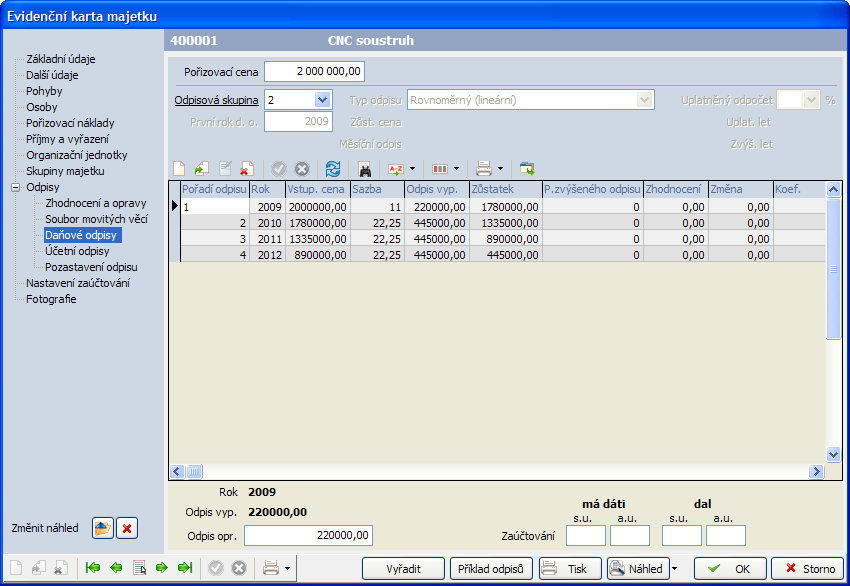Click the horizontal scrollbar thumb in the table
Viewport: 850px width, 586px height.
point(195,472)
